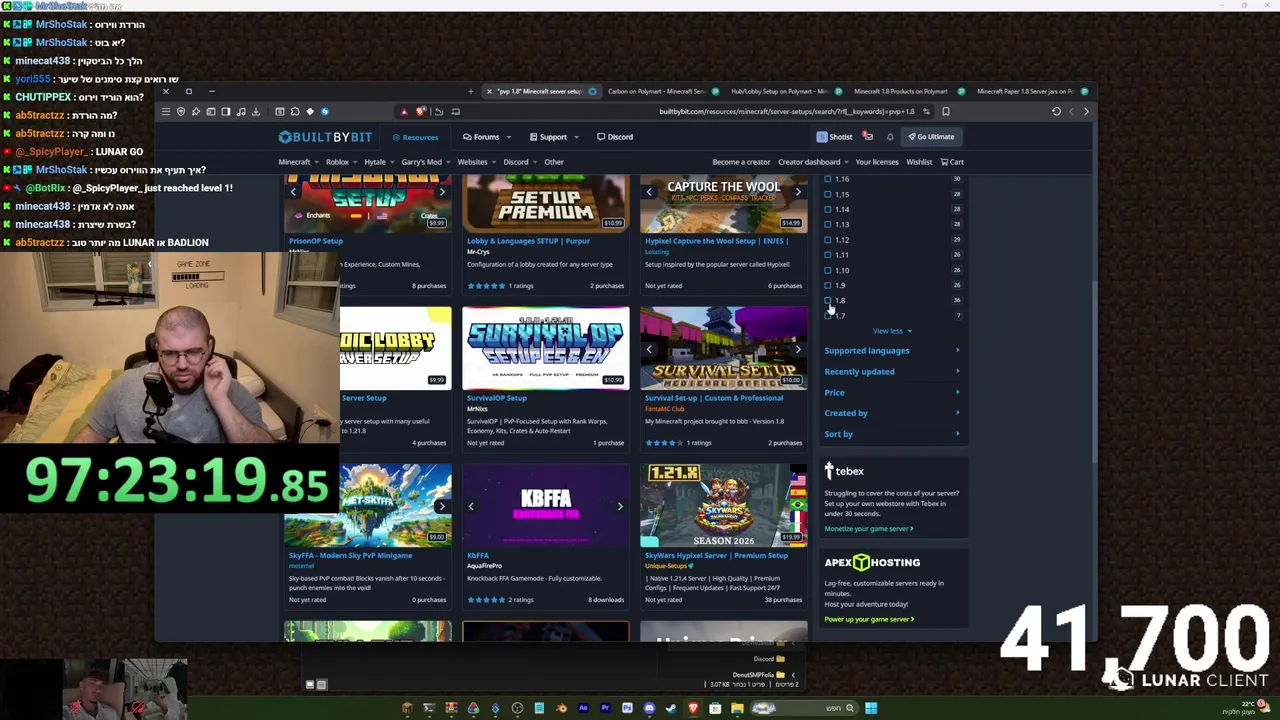
Task: Open Discord from the taskbar
Action: [649, 708]
